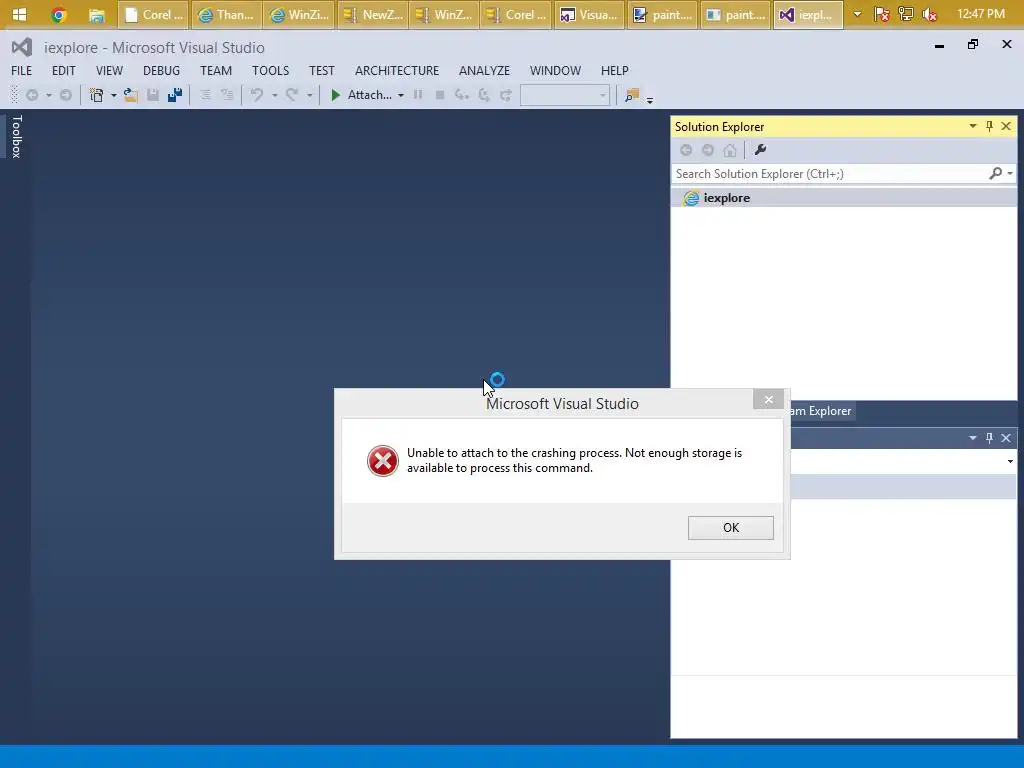The width and height of the screenshot is (1024, 768).
Task: Open the DEBUG menu
Action: click(x=161, y=71)
